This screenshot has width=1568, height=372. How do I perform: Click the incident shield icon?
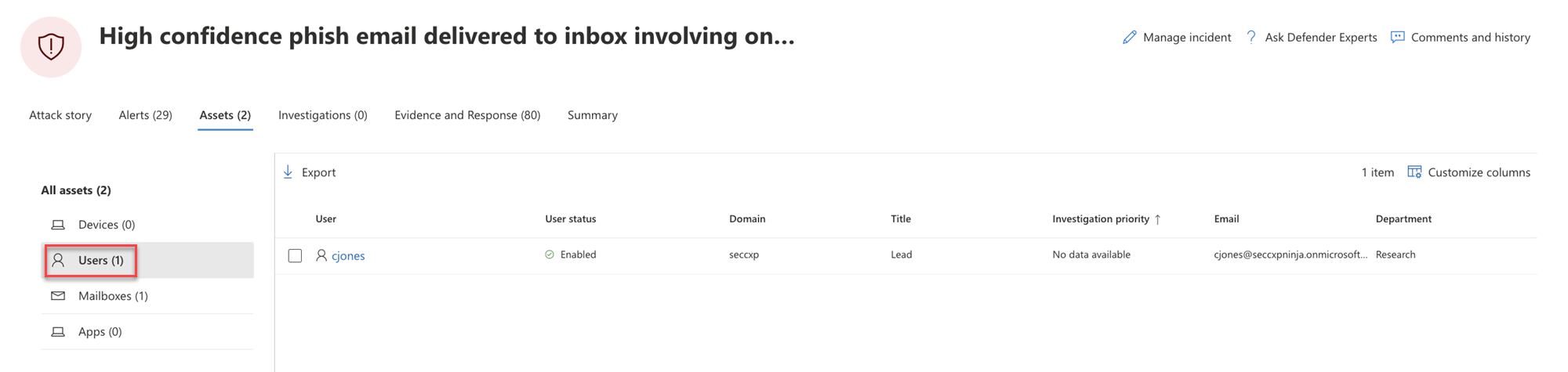coord(51,47)
